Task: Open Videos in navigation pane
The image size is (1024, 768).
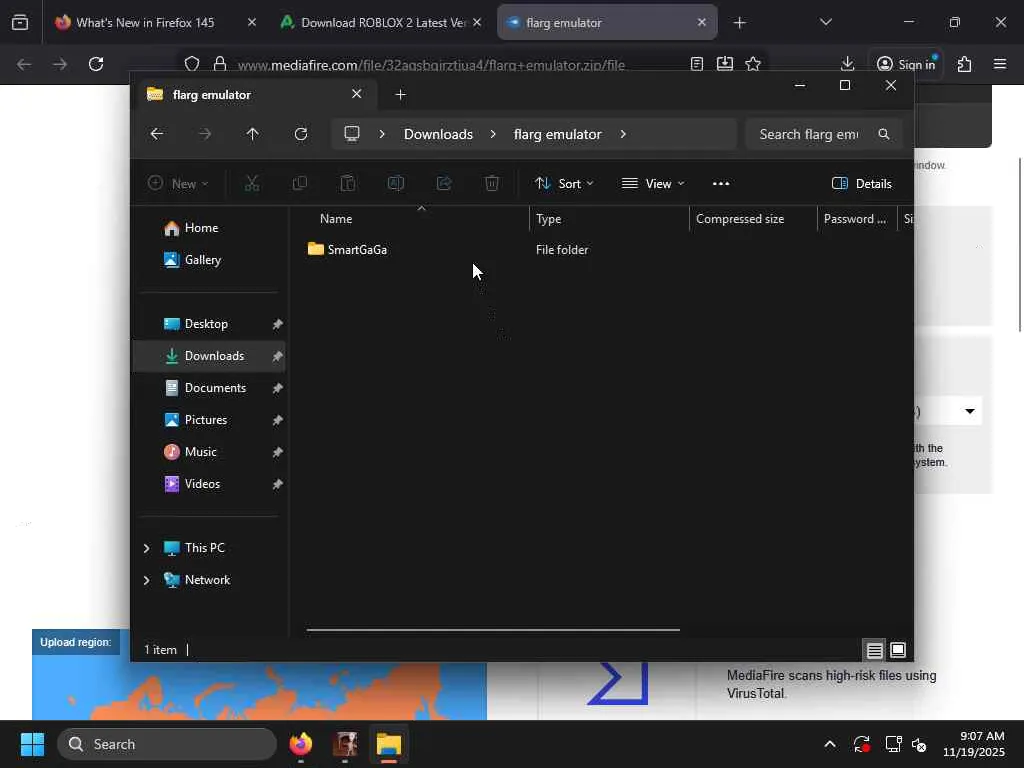Action: 202,484
